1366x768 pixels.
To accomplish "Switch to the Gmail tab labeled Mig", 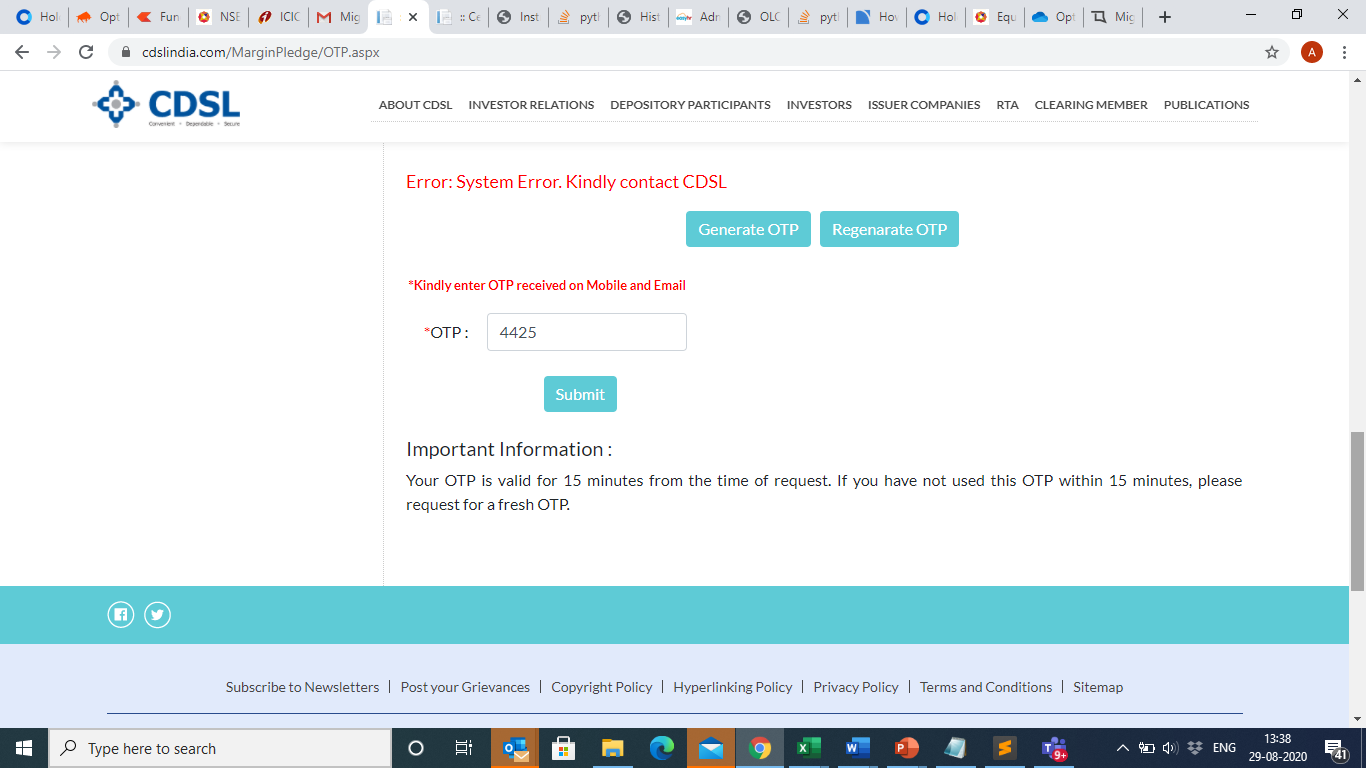I will click(x=338, y=17).
